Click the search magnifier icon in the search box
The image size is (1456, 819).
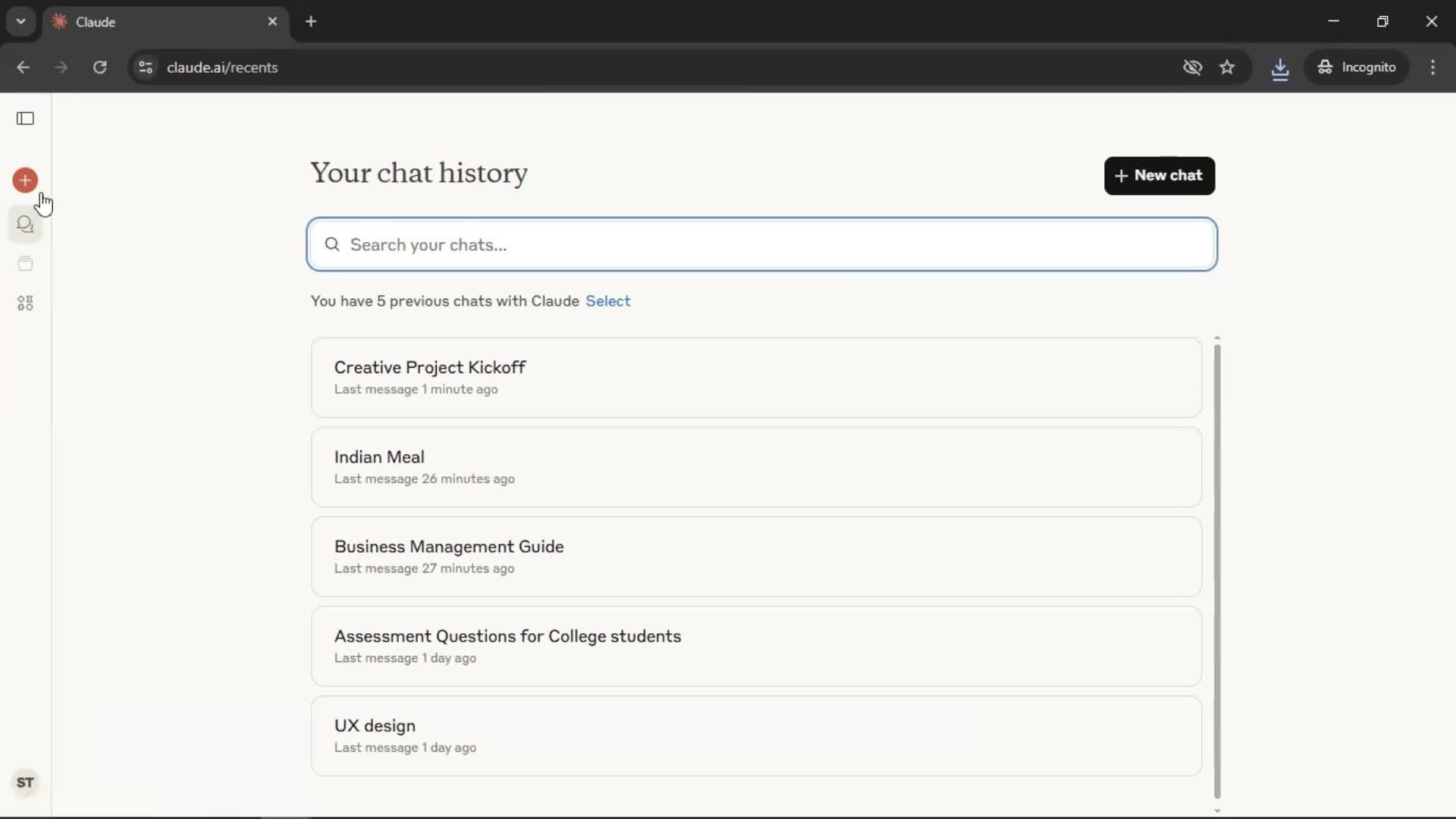(332, 244)
